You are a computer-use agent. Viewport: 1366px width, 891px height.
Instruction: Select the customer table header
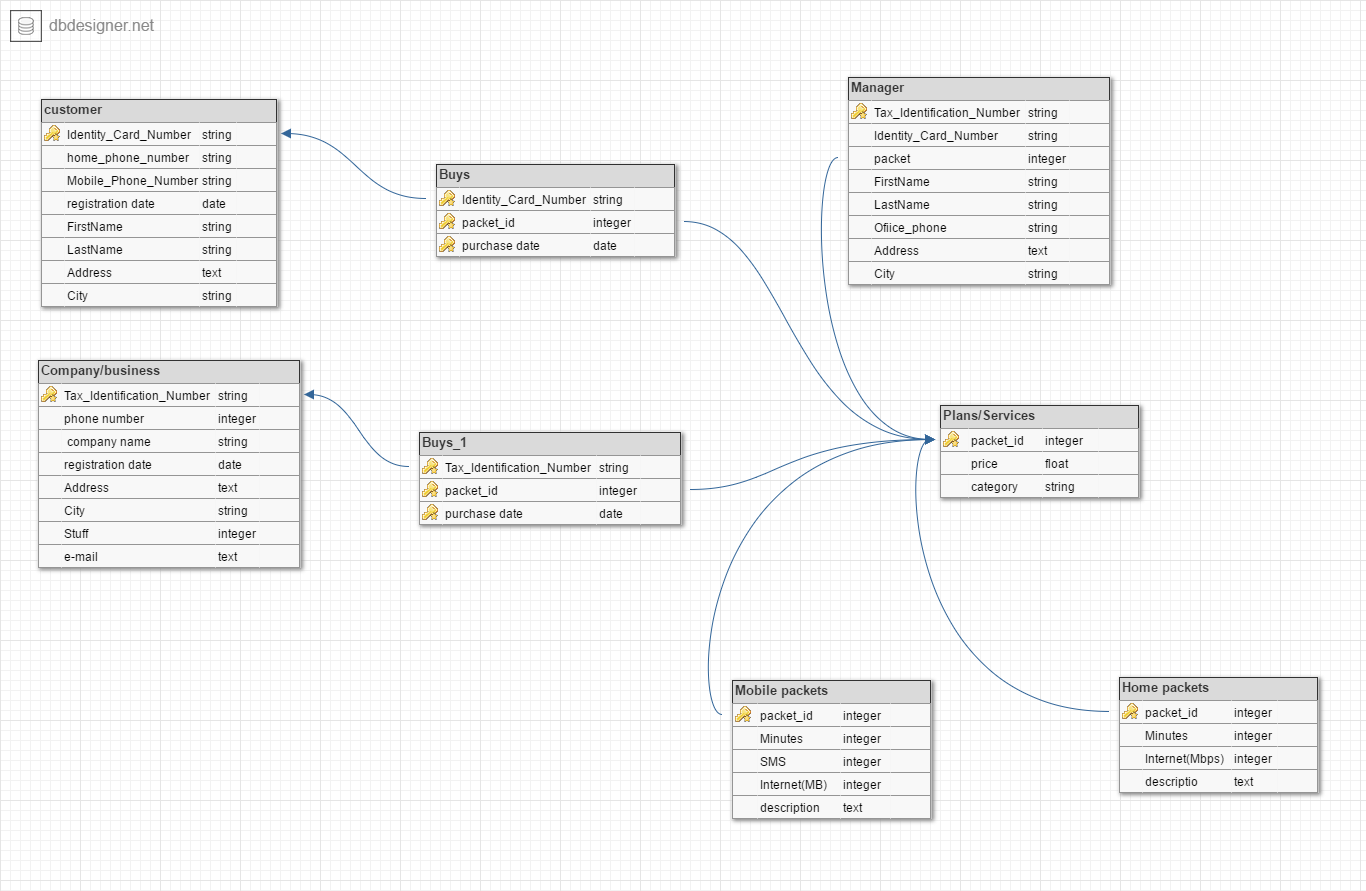[x=159, y=110]
